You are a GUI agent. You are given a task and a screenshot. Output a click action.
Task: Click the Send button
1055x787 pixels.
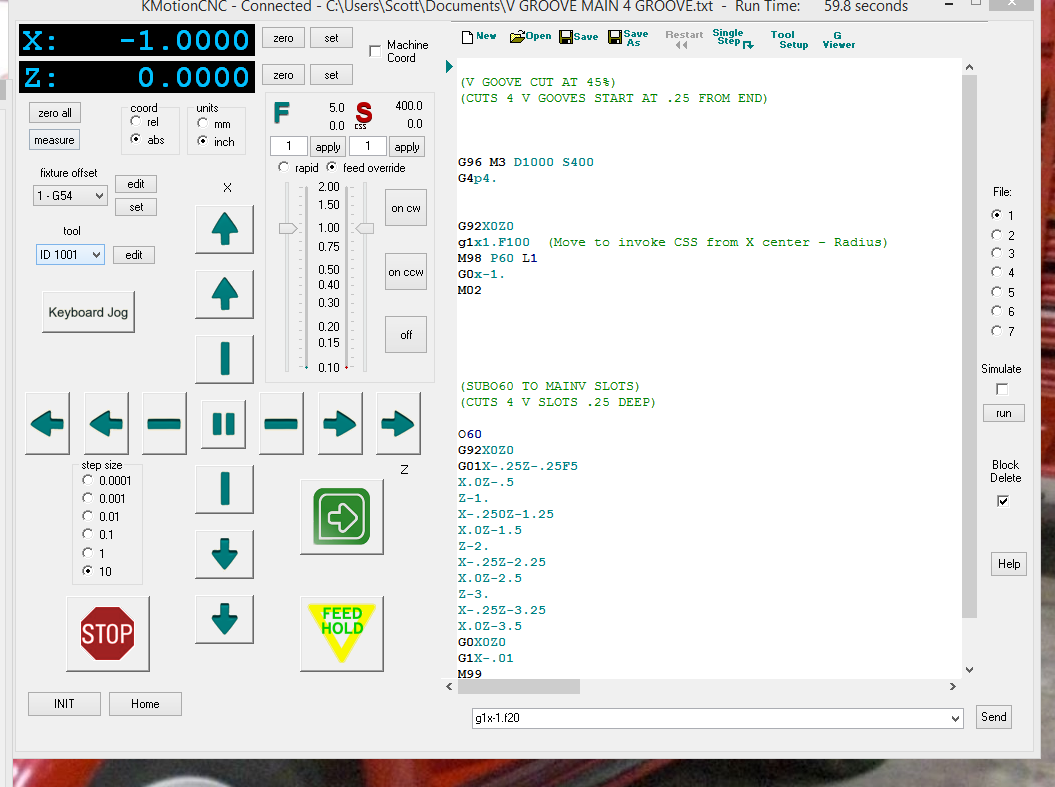point(993,717)
